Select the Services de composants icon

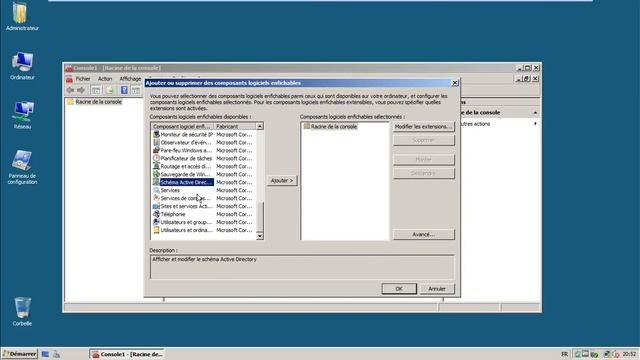coord(156,198)
